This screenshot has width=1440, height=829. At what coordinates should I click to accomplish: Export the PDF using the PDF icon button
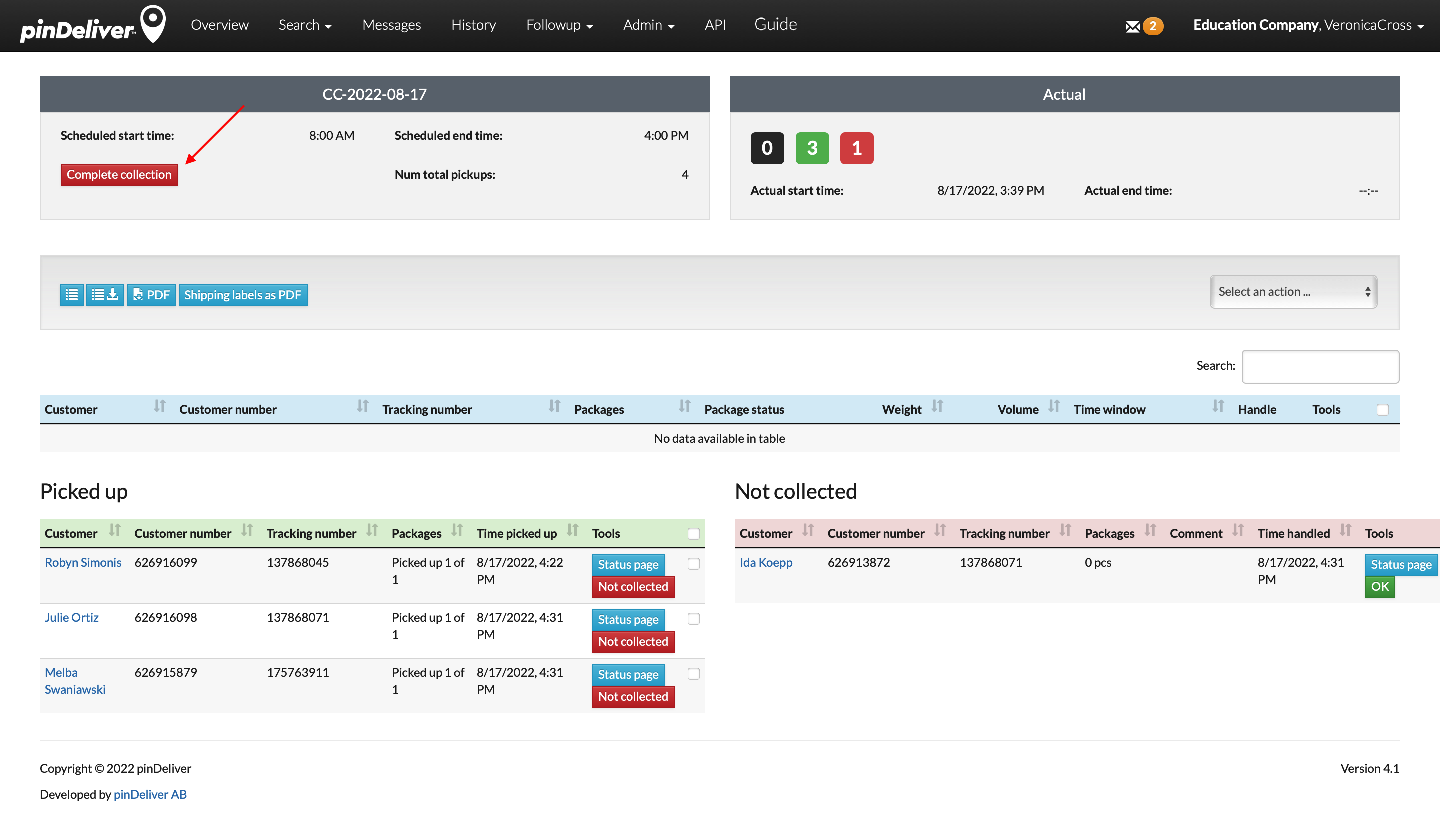pyautogui.click(x=151, y=295)
